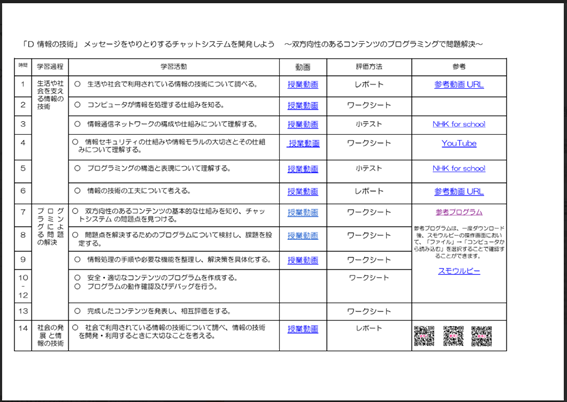This screenshot has width=567, height=402.
Task: Open the 授業動画 link in row 2
Action: click(303, 106)
